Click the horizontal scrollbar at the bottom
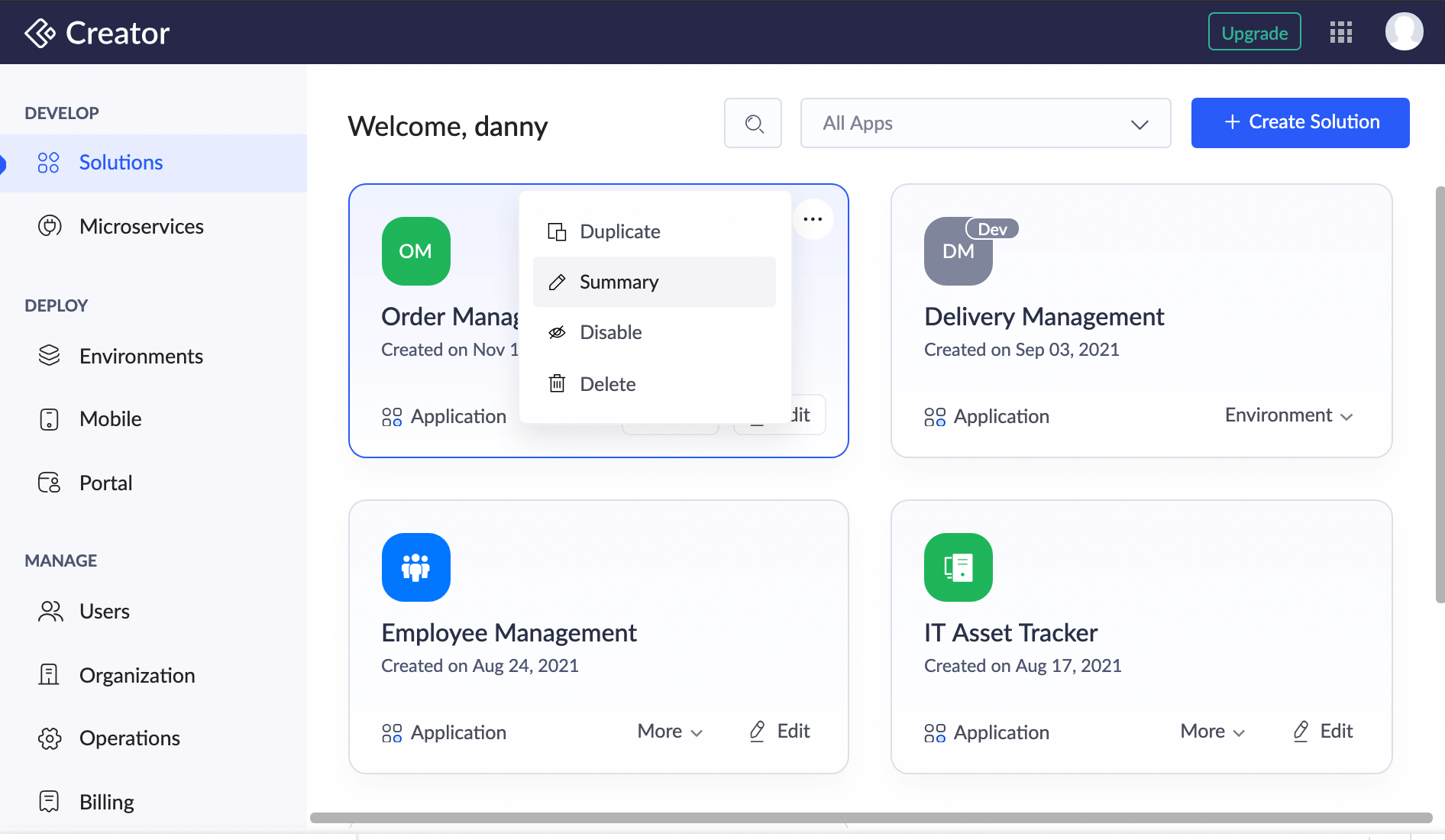1445x840 pixels. coord(871,818)
